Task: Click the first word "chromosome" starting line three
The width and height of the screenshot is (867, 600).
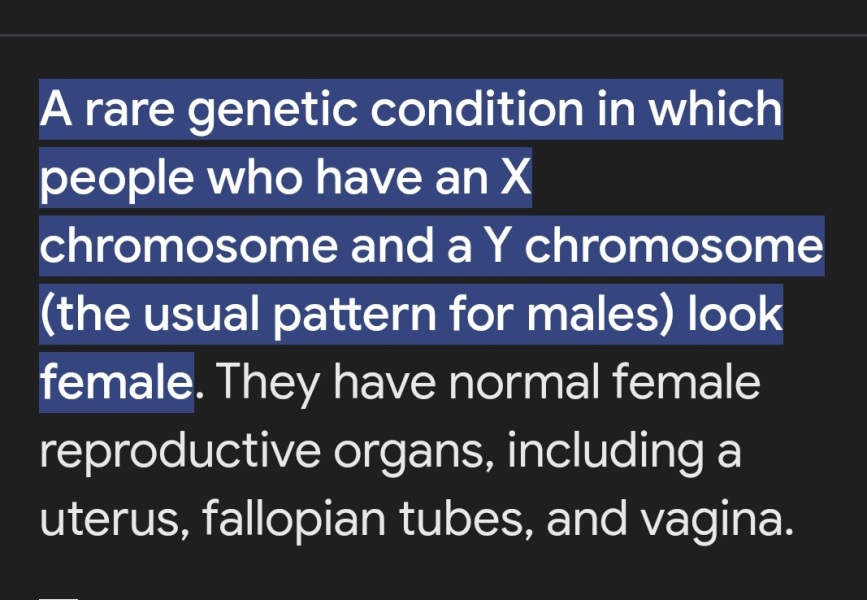Action: pos(188,246)
